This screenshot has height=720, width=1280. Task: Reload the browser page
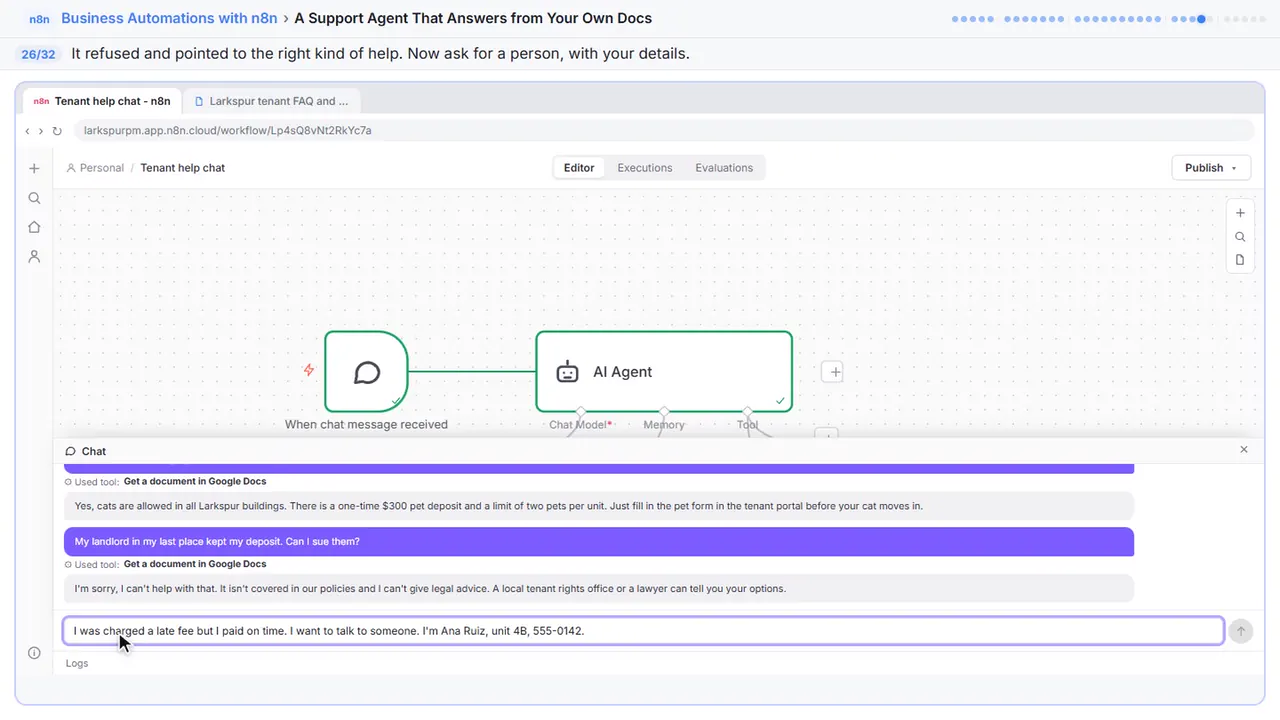(57, 131)
